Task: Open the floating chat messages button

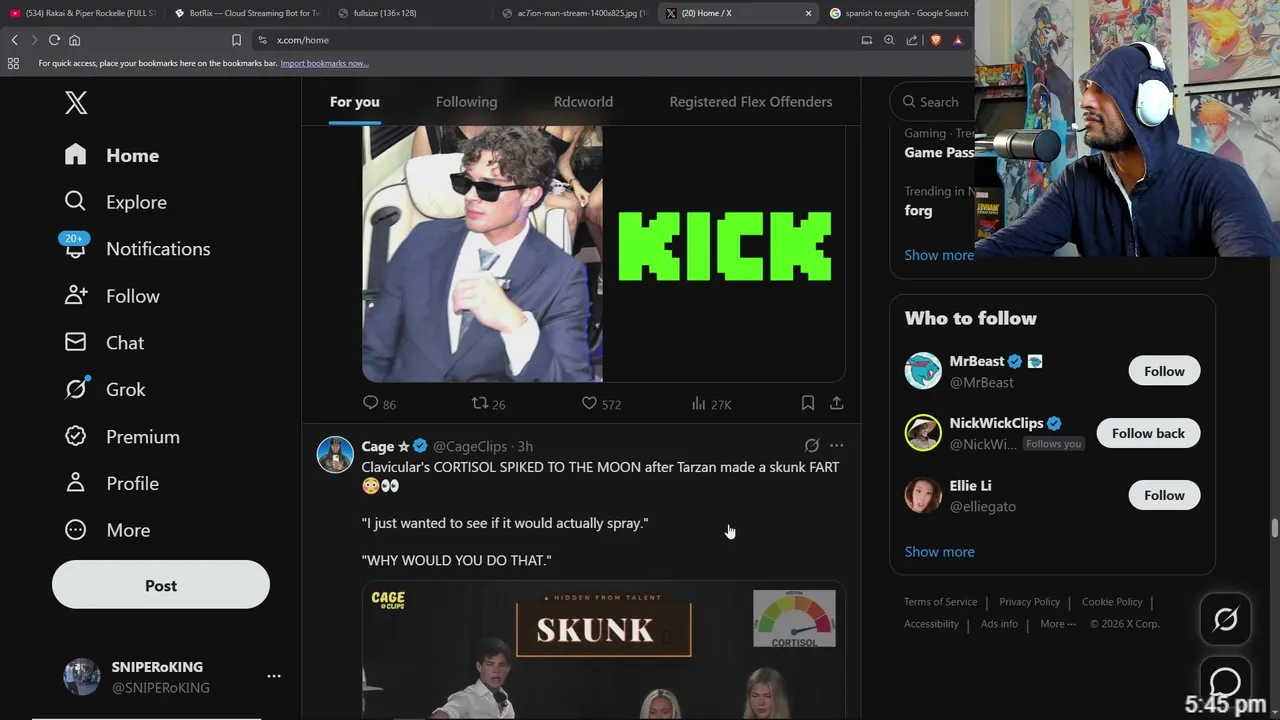Action: (1225, 682)
